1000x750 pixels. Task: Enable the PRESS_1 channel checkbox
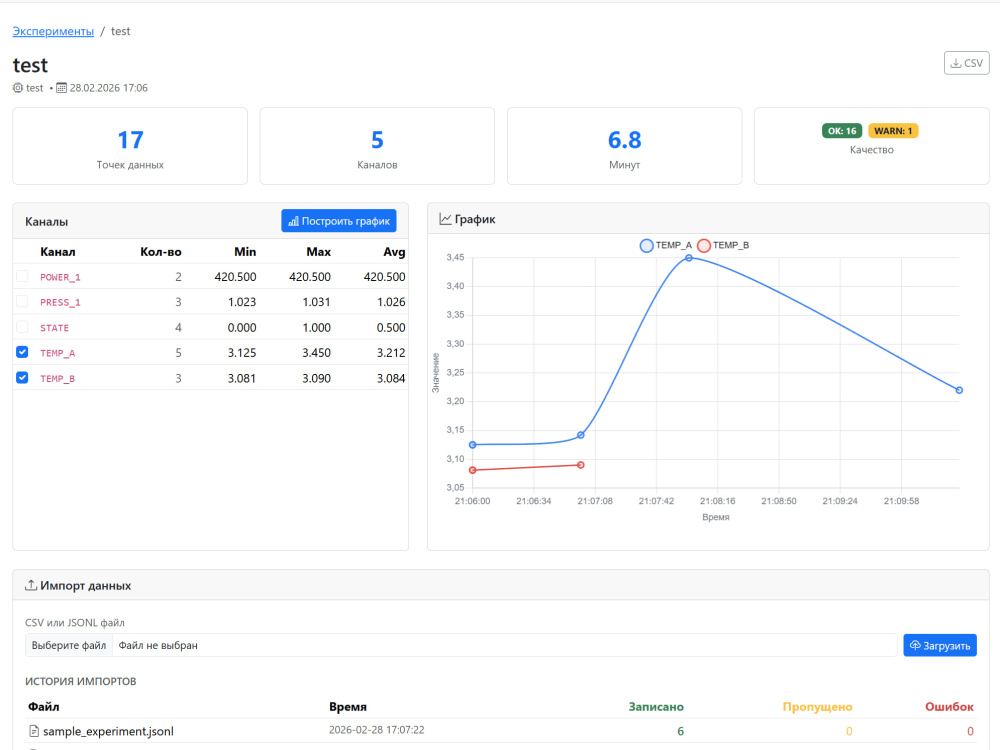pos(22,302)
